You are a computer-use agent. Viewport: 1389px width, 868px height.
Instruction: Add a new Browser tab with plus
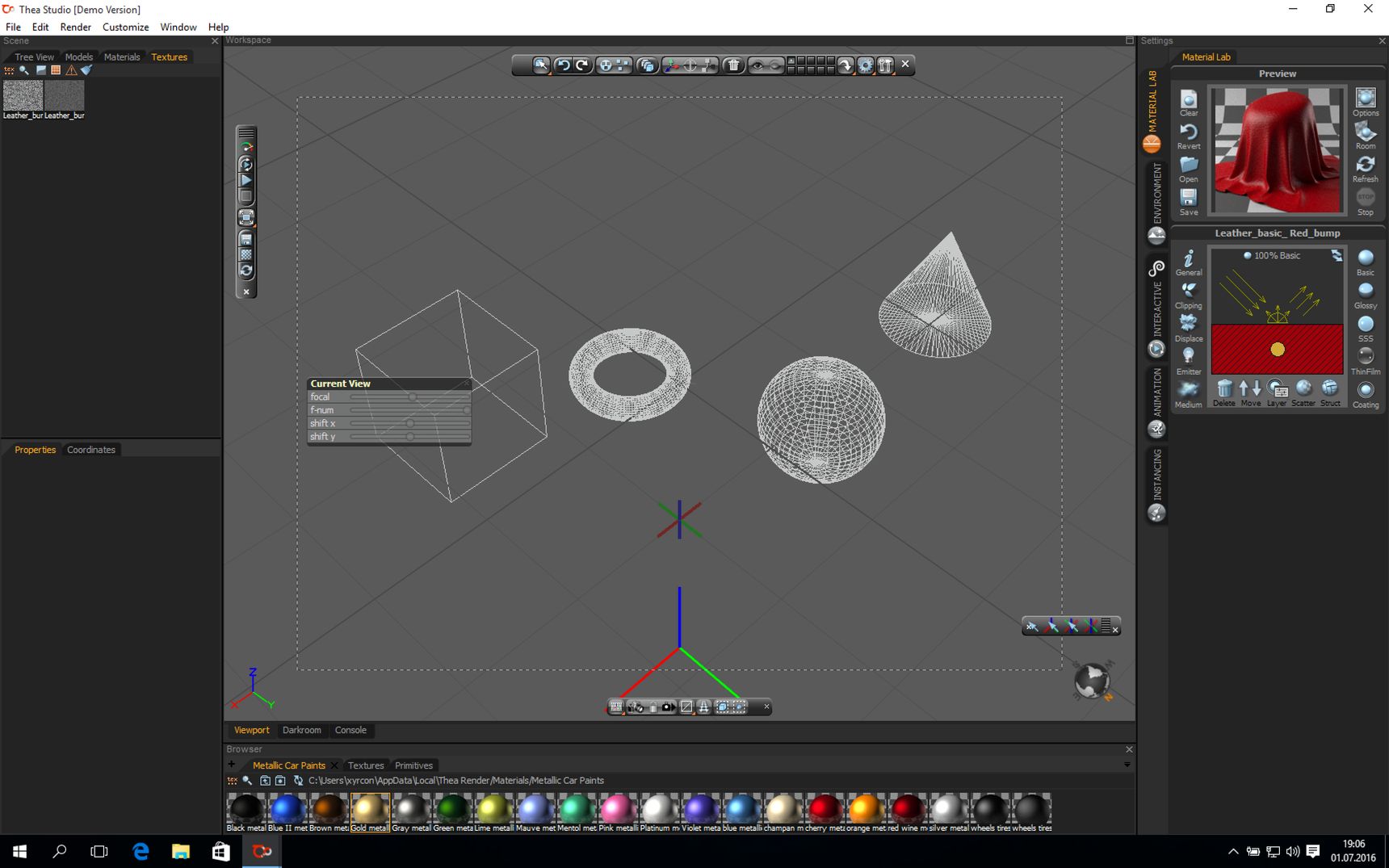(x=232, y=765)
